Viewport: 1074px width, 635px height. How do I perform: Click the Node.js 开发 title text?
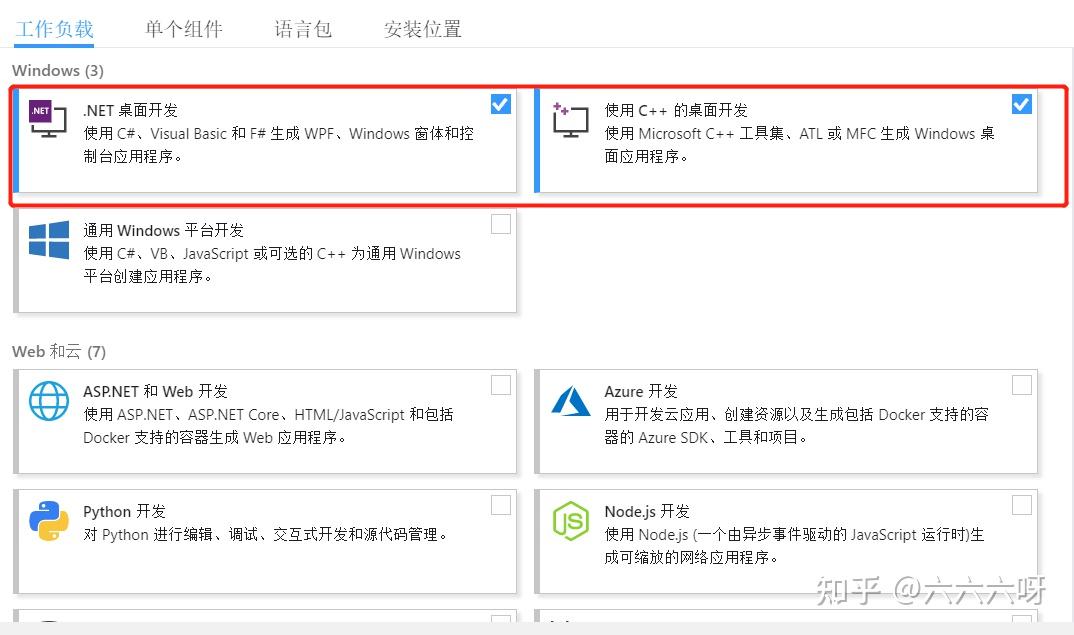click(x=647, y=511)
